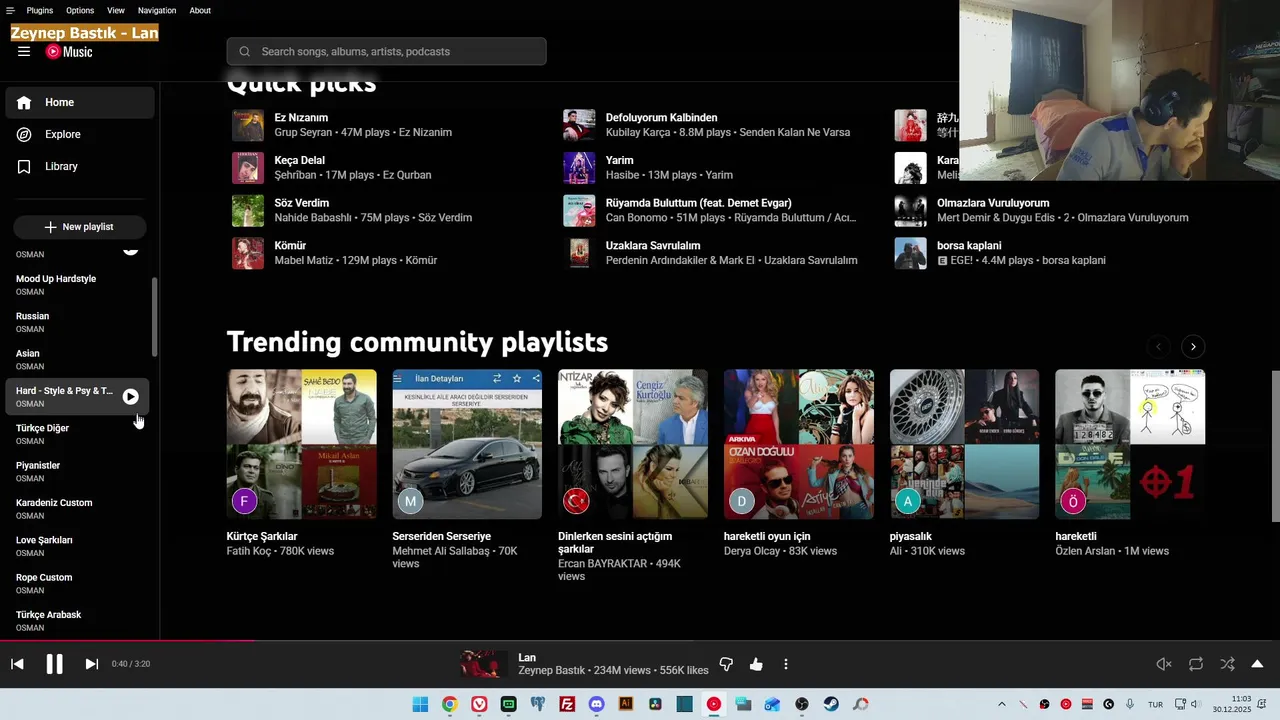Play Kömür quick pick thumbnail
This screenshot has height=720, width=1280.
click(248, 253)
